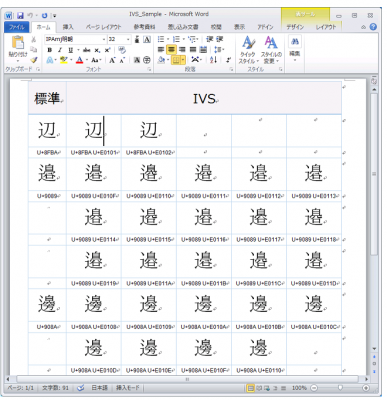Image resolution: width=387 pixels, height=400 pixels.
Task: Click the 日本語 language indicator in status bar
Action: point(100,388)
